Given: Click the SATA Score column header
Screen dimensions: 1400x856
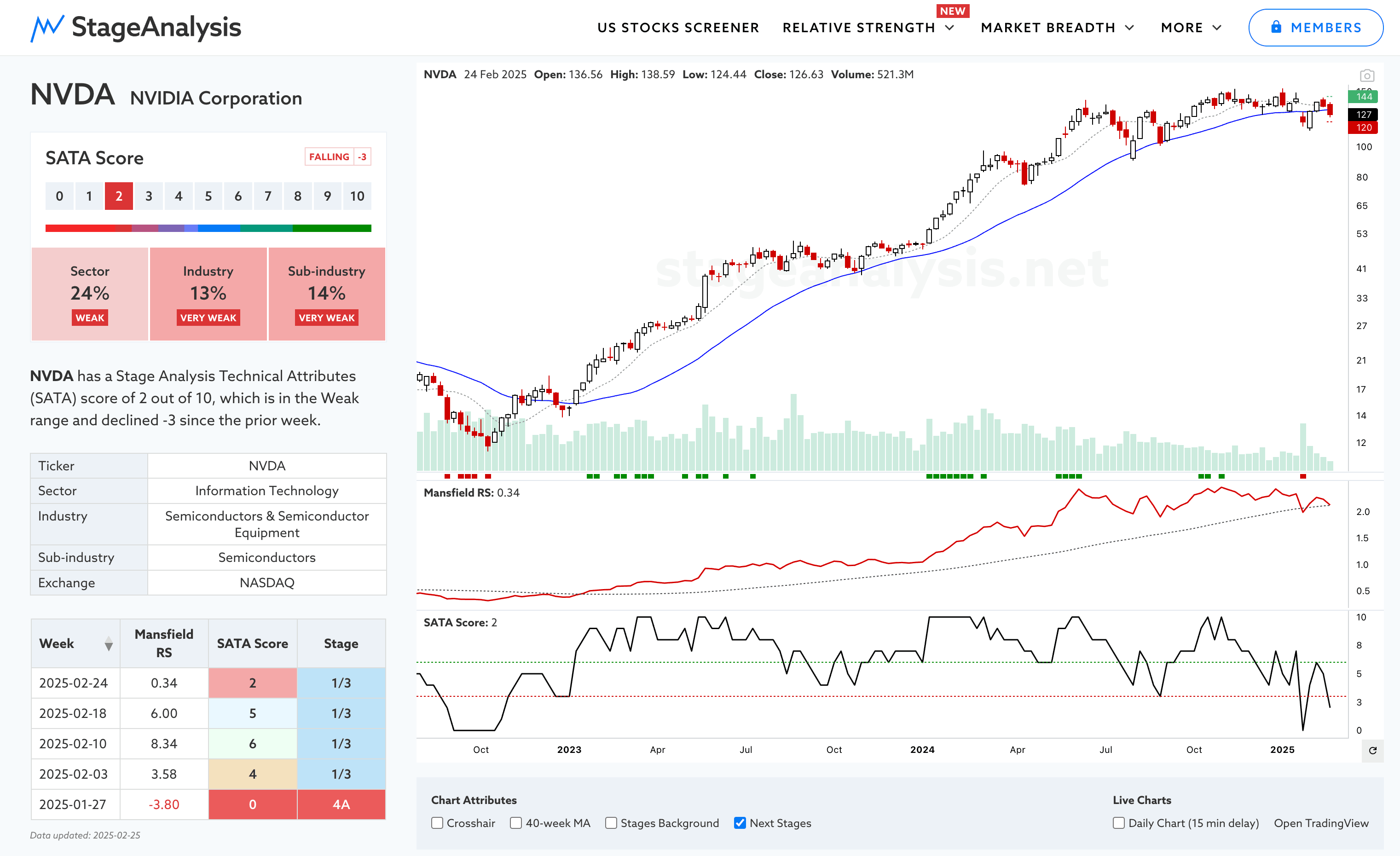Looking at the screenshot, I should tap(252, 643).
